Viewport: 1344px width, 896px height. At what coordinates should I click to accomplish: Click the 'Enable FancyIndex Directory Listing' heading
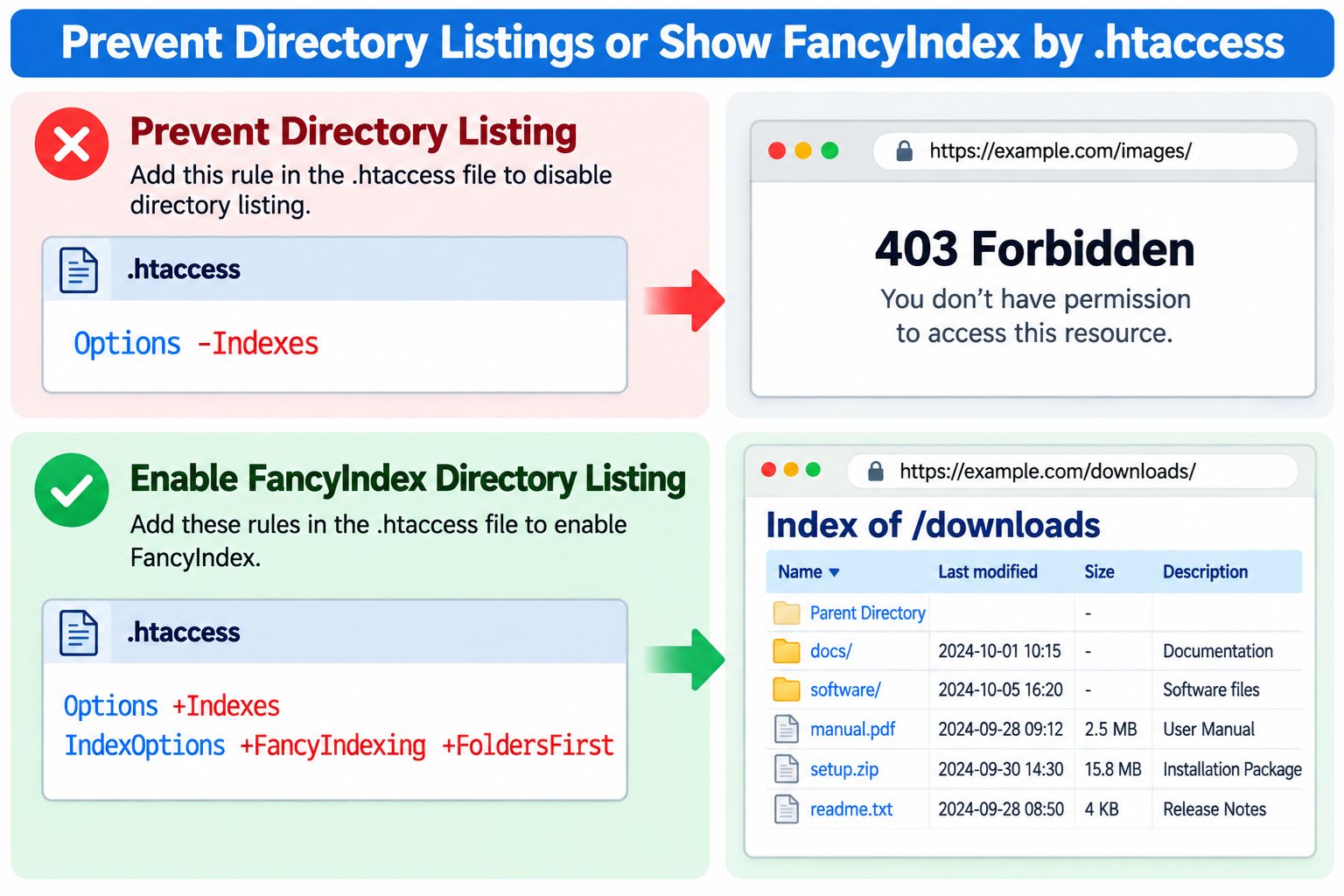click(408, 479)
